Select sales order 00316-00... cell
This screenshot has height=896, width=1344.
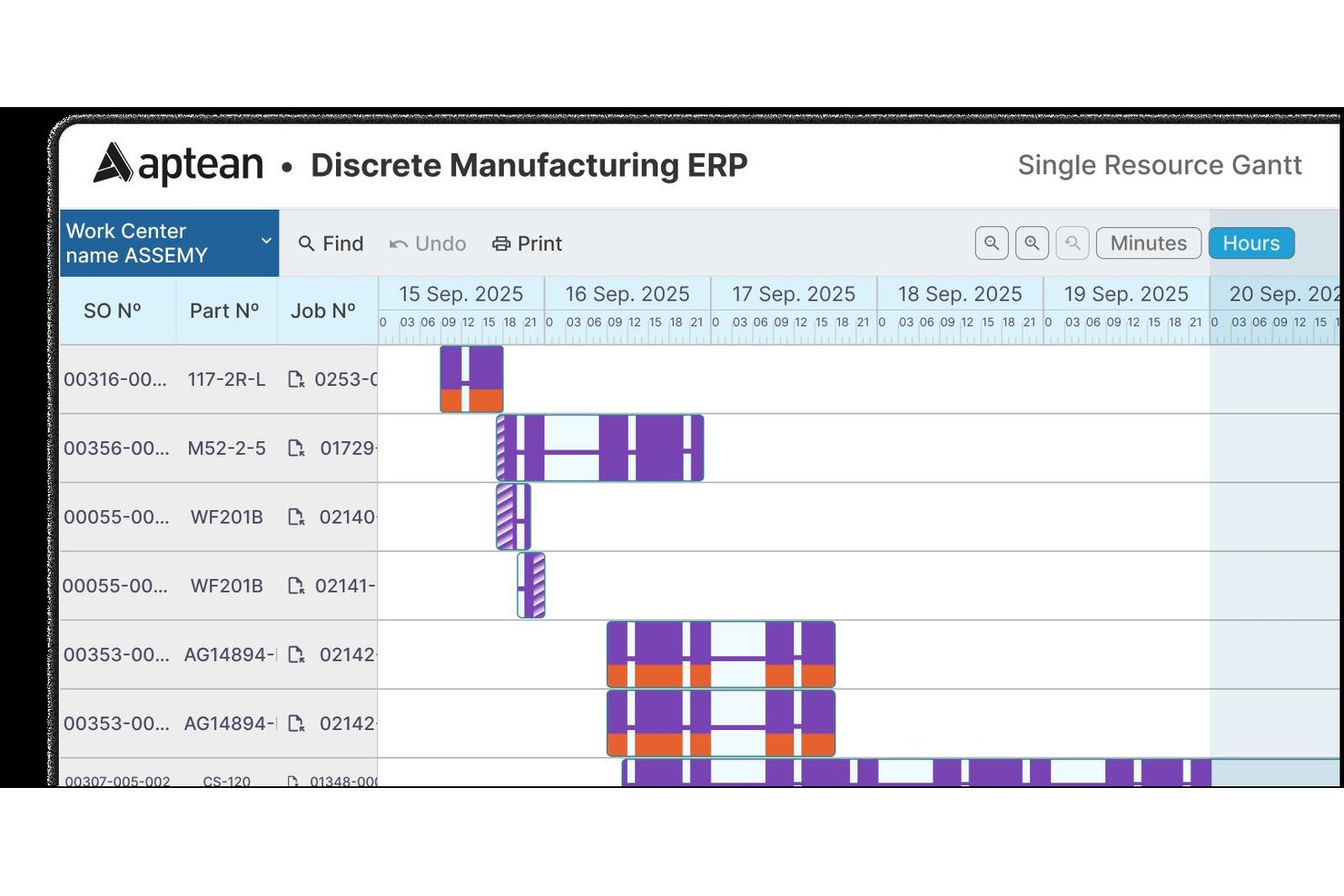115,379
